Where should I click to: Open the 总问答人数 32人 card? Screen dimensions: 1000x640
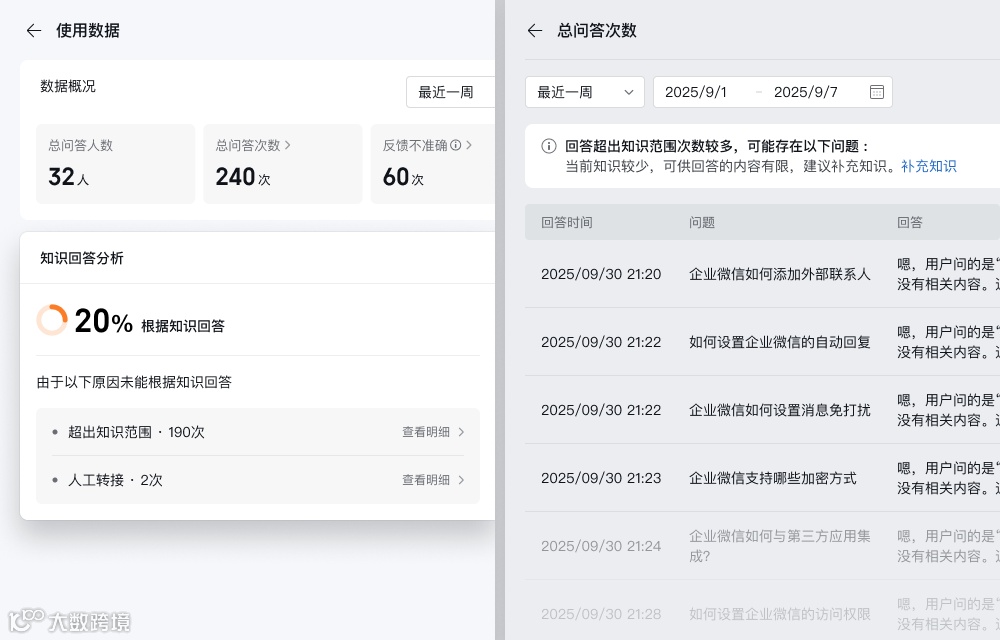tap(115, 164)
